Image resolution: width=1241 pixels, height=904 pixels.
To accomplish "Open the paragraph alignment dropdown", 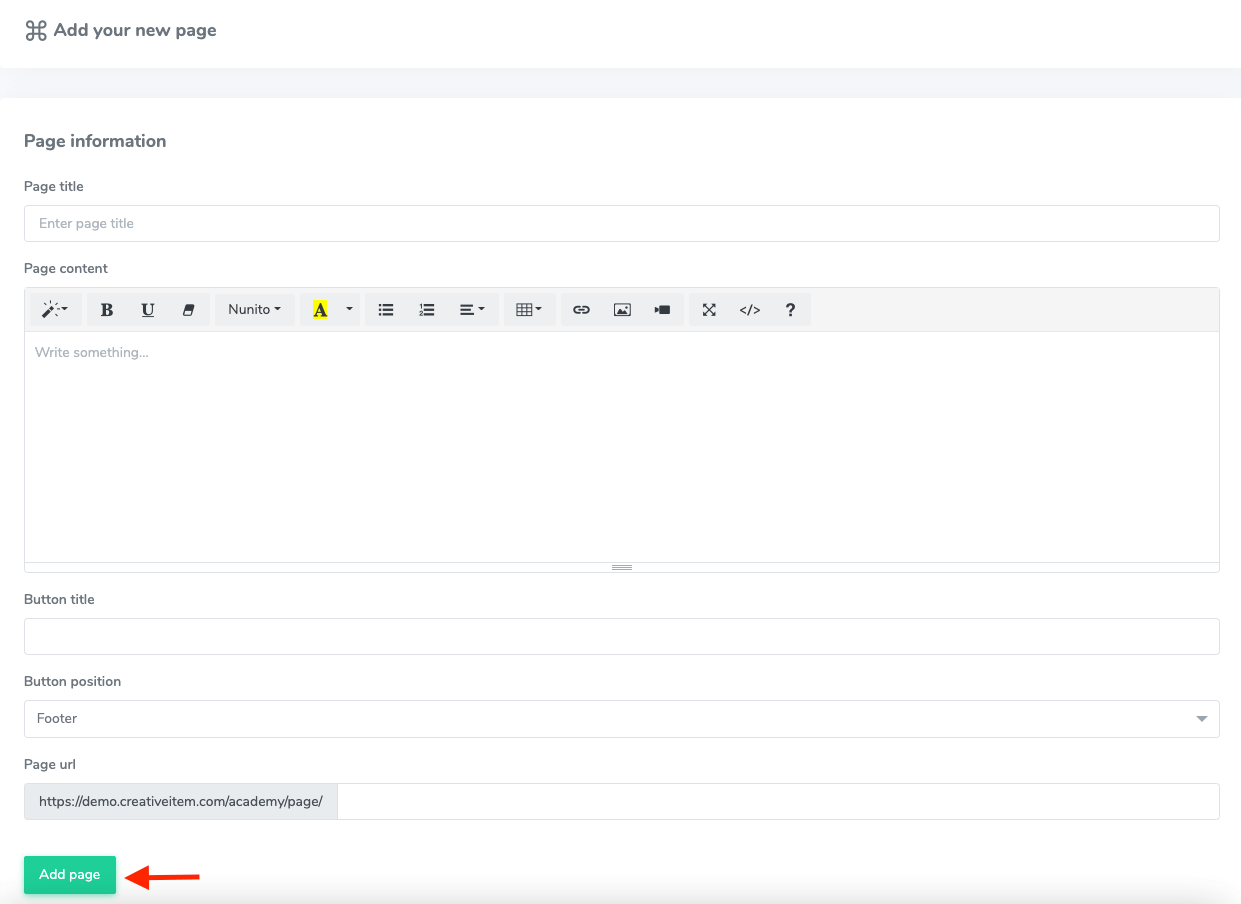I will [x=470, y=309].
